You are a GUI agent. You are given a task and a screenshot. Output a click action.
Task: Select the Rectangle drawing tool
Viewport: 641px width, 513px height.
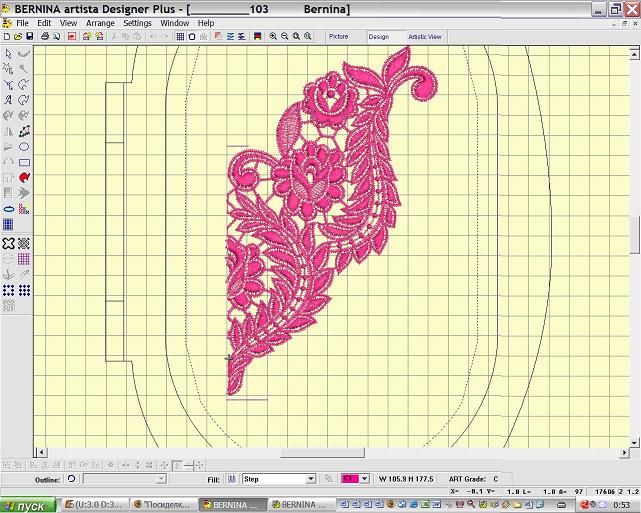click(x=24, y=162)
